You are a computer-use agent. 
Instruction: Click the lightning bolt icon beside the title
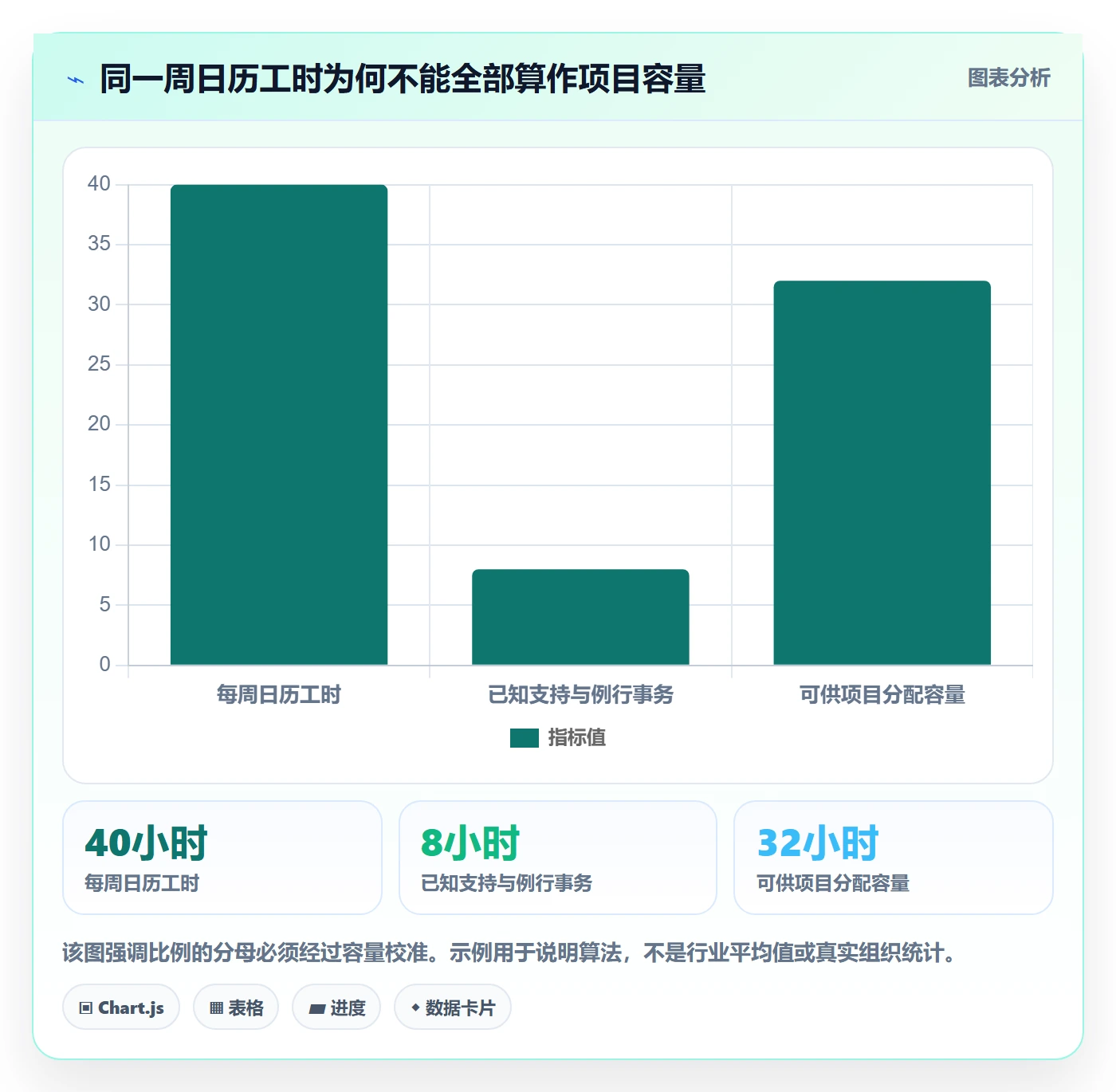point(76,80)
